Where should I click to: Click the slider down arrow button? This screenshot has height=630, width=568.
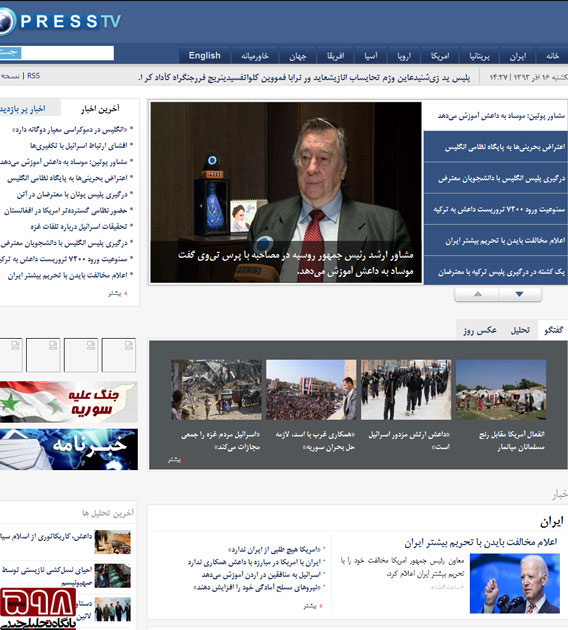tap(519, 295)
